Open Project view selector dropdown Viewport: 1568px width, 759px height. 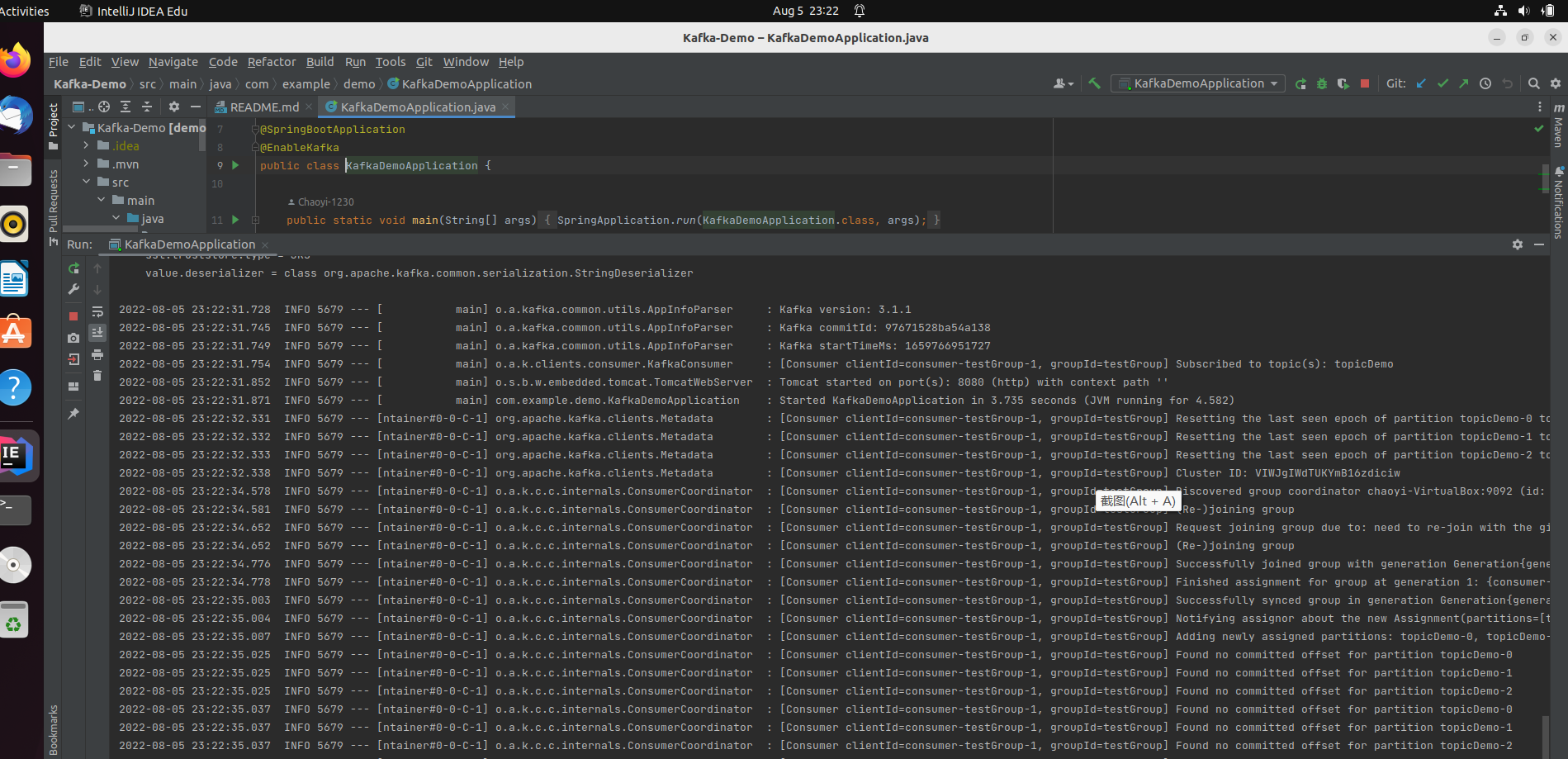pyautogui.click(x=83, y=107)
